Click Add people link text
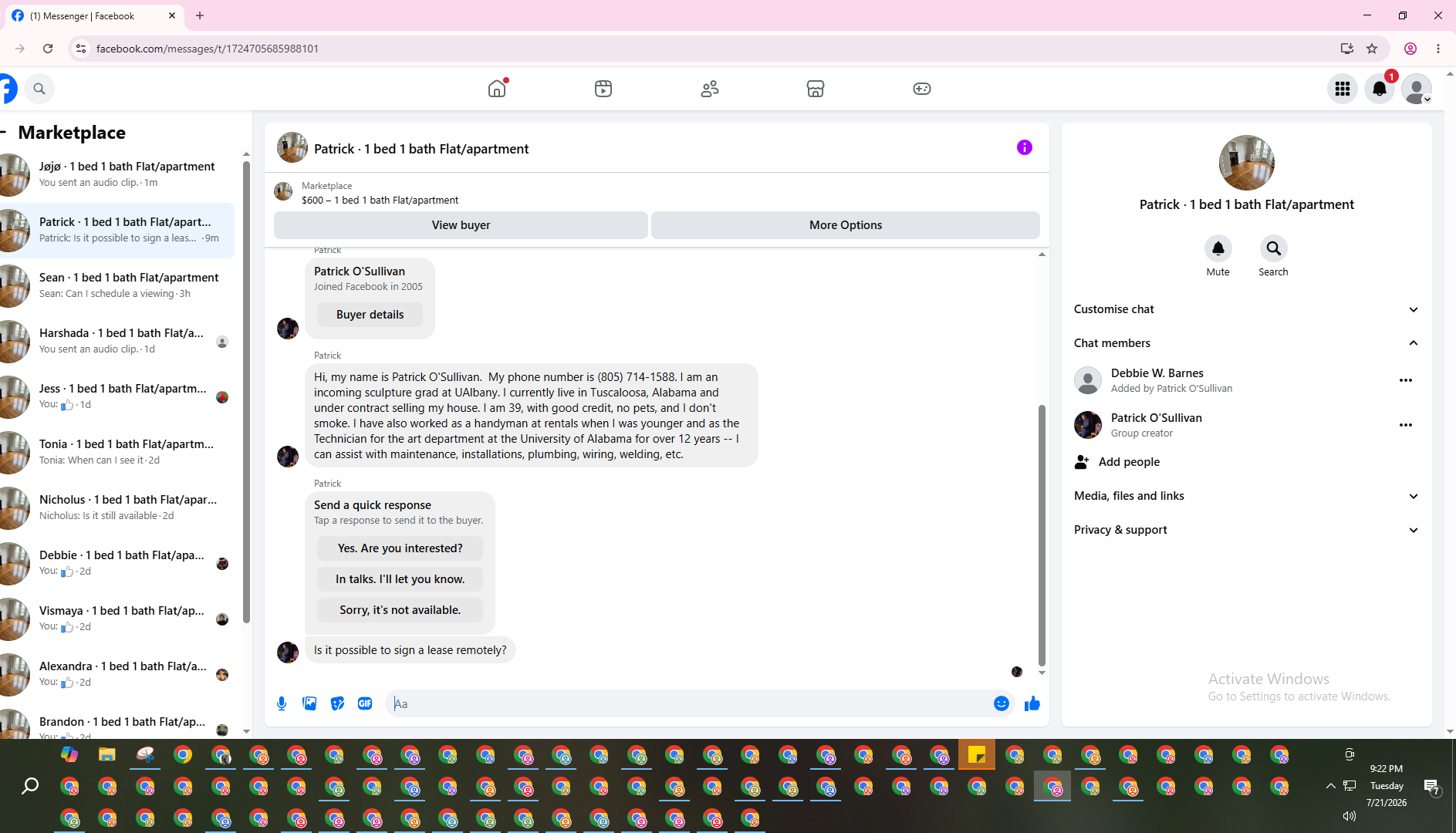1456x833 pixels. (1129, 462)
